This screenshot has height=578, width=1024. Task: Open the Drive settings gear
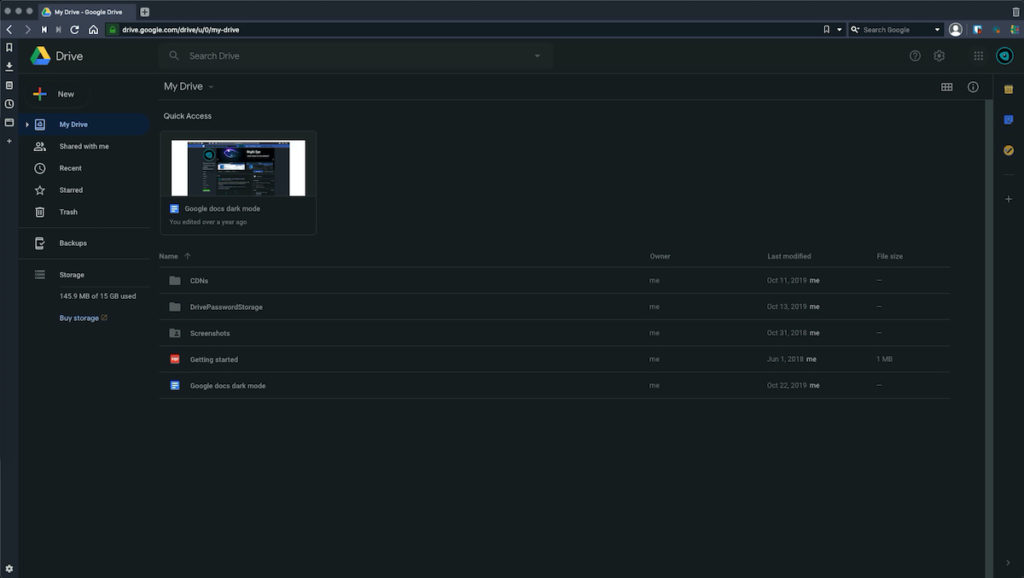(x=939, y=56)
